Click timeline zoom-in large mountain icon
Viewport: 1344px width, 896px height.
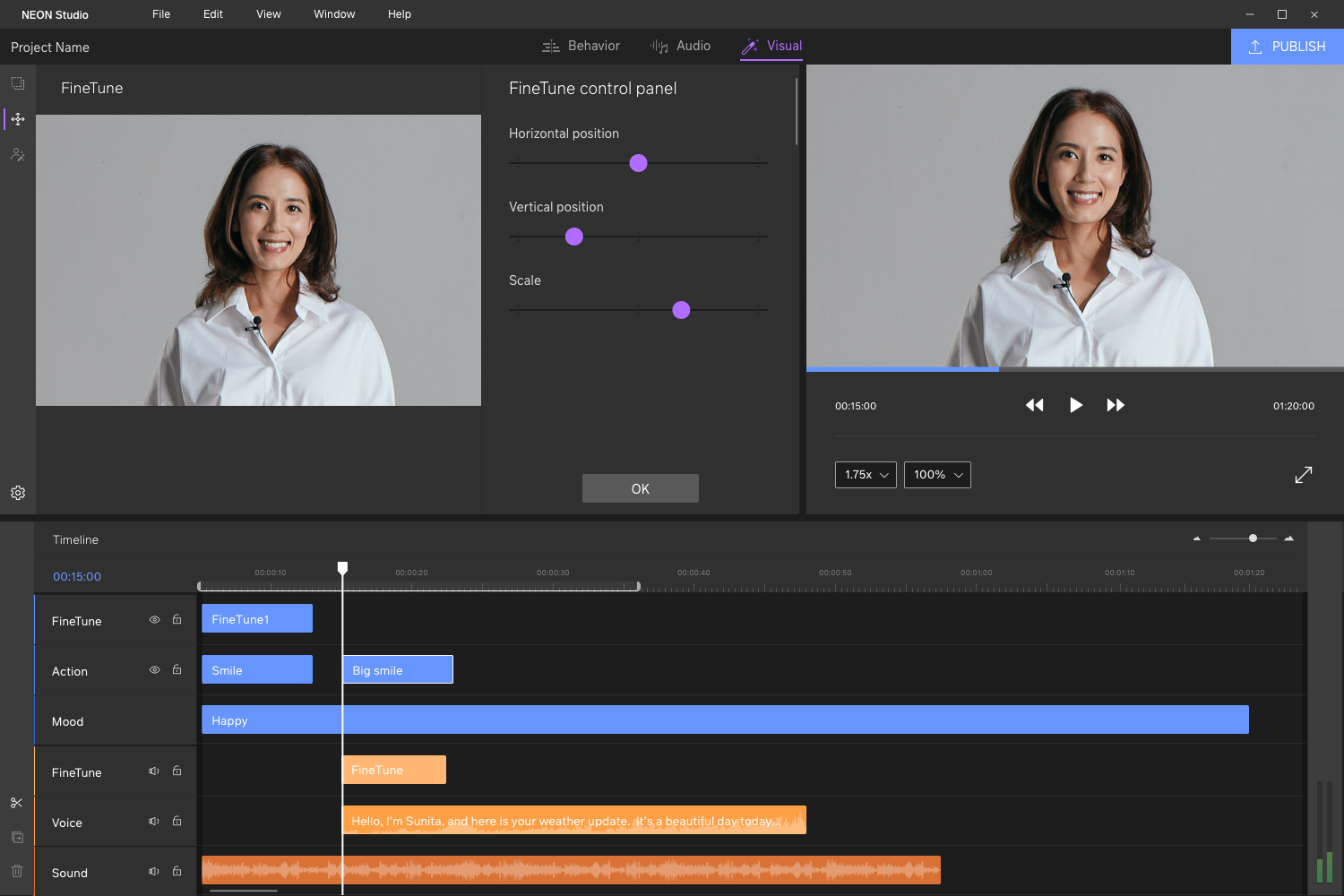1289,538
